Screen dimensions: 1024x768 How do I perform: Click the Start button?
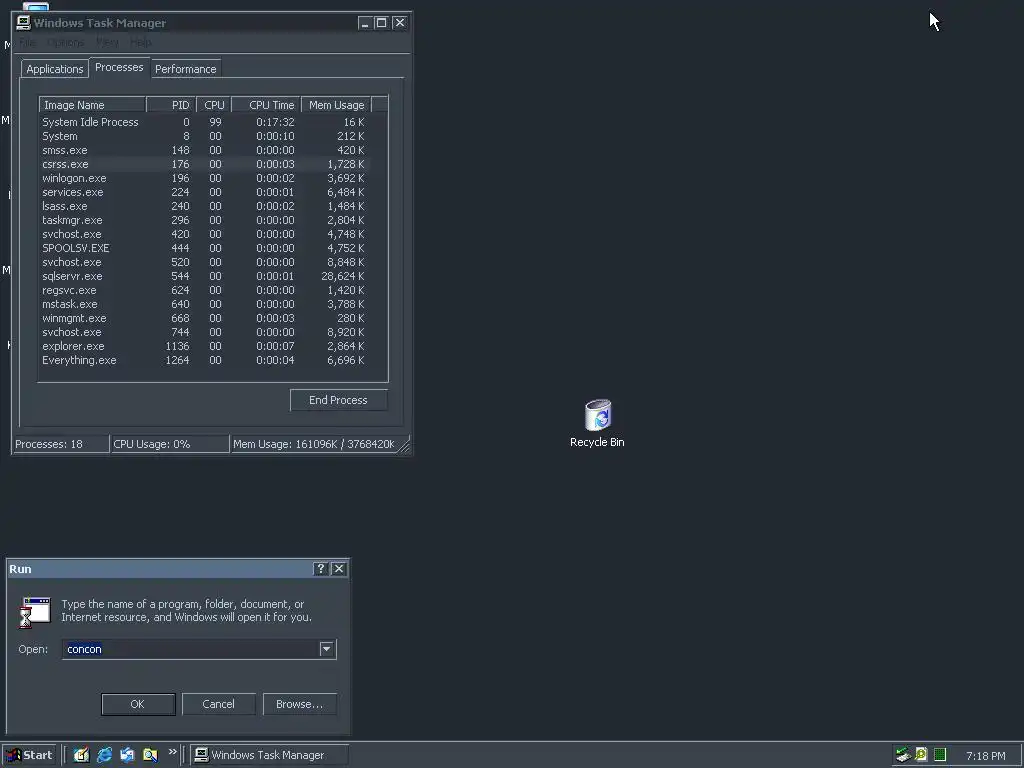[x=29, y=755]
